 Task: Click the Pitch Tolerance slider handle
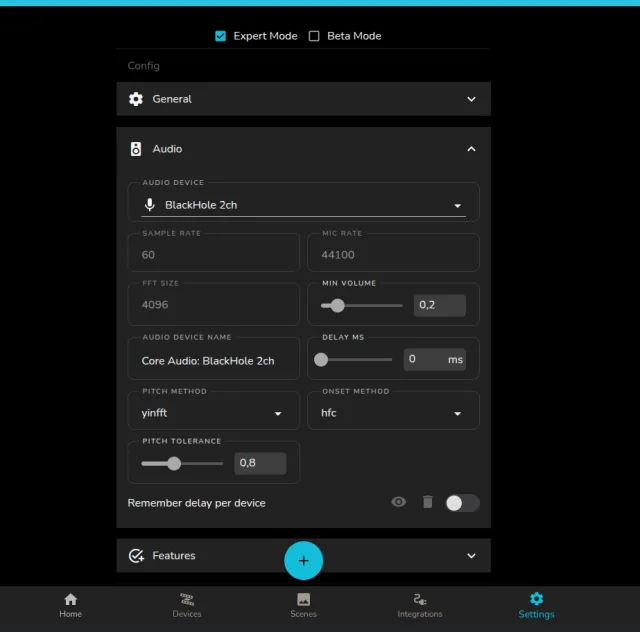tap(174, 463)
